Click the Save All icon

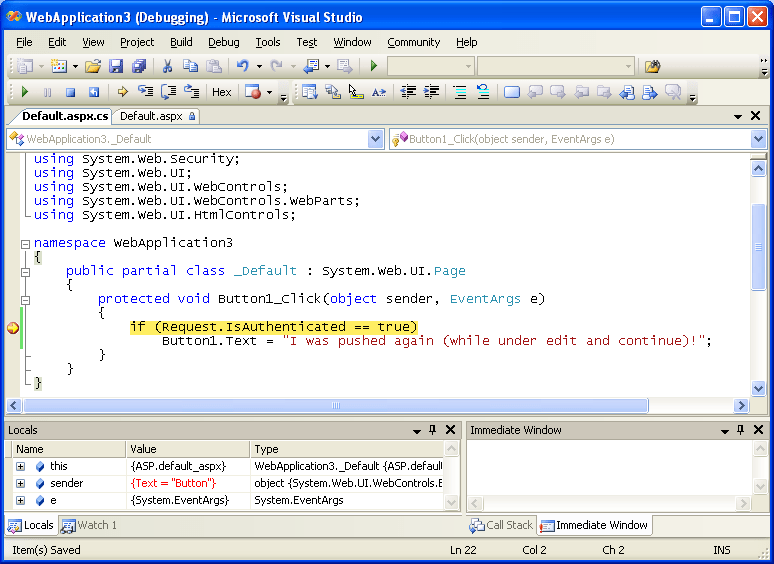(x=139, y=66)
